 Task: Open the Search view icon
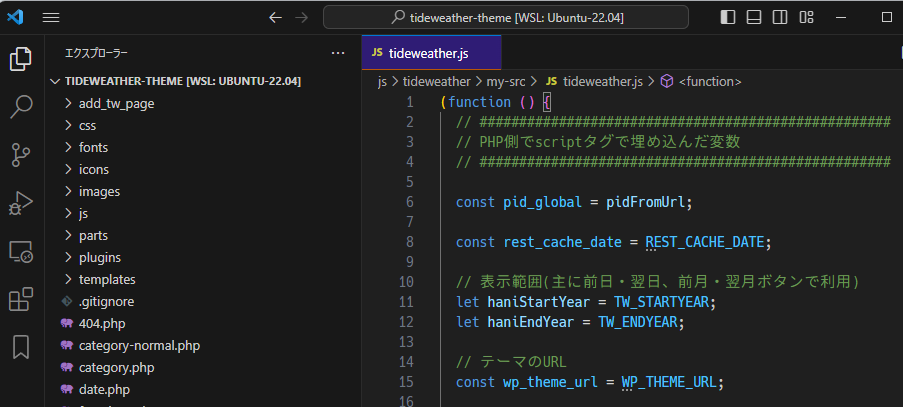20,106
